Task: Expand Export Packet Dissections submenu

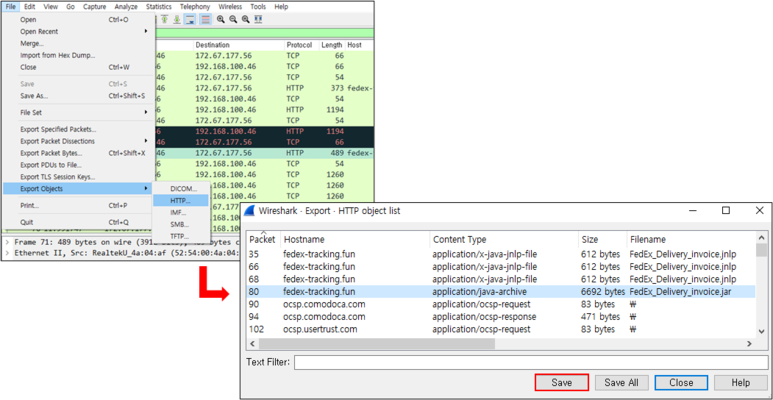Action: click(x=79, y=141)
